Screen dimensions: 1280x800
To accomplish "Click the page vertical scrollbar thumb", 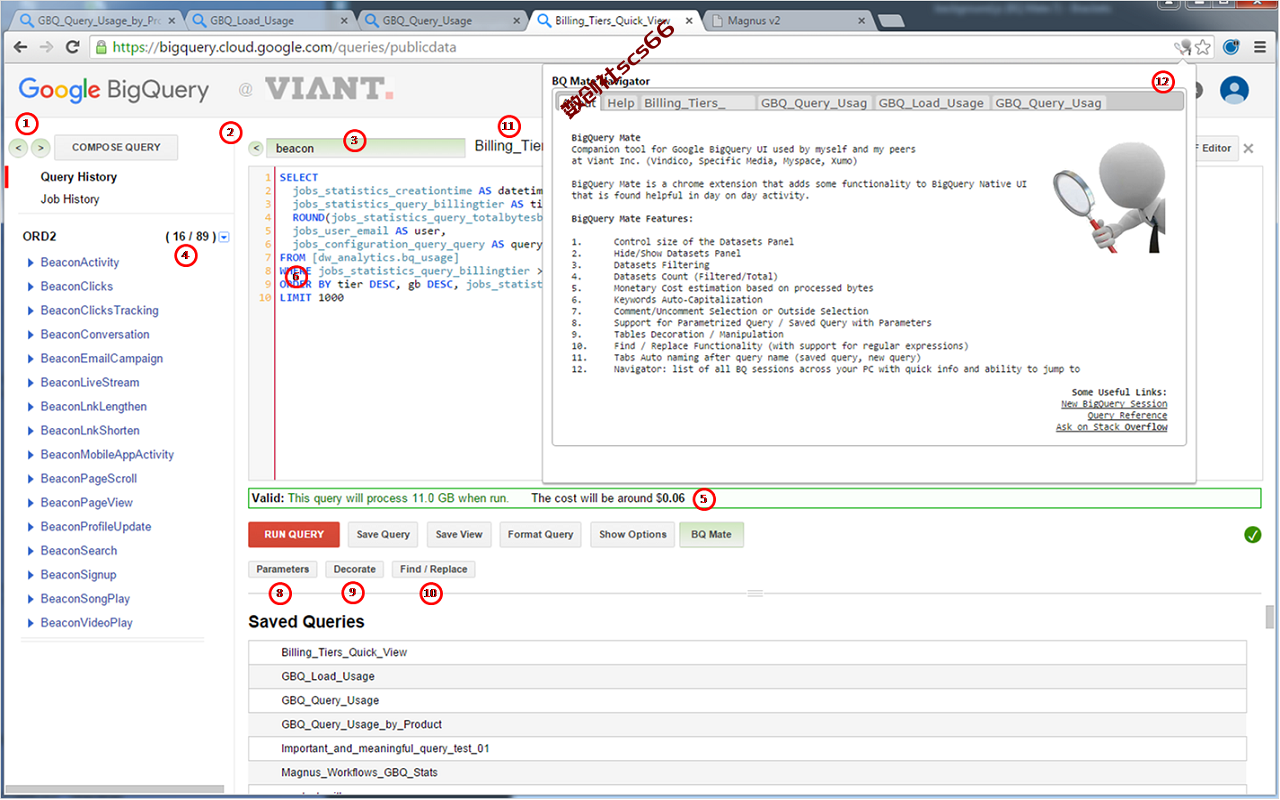I will click(1270, 617).
